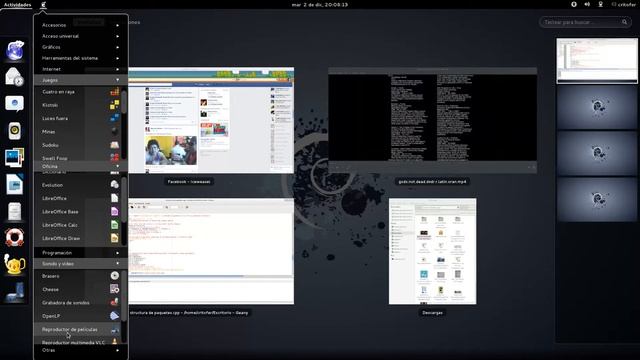Activate the Facebook - Iceweasel window
Image resolution: width=640 pixels, height=360 pixels.
click(x=211, y=120)
